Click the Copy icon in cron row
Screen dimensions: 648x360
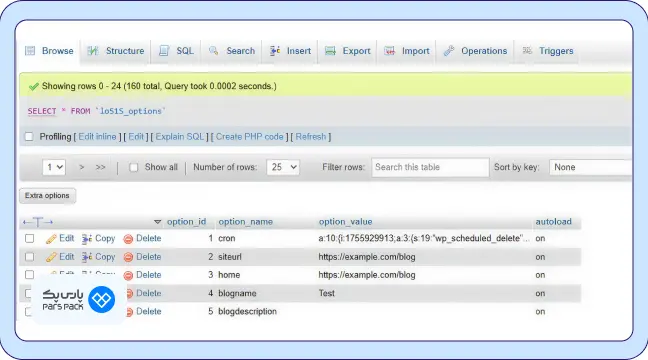pos(87,238)
